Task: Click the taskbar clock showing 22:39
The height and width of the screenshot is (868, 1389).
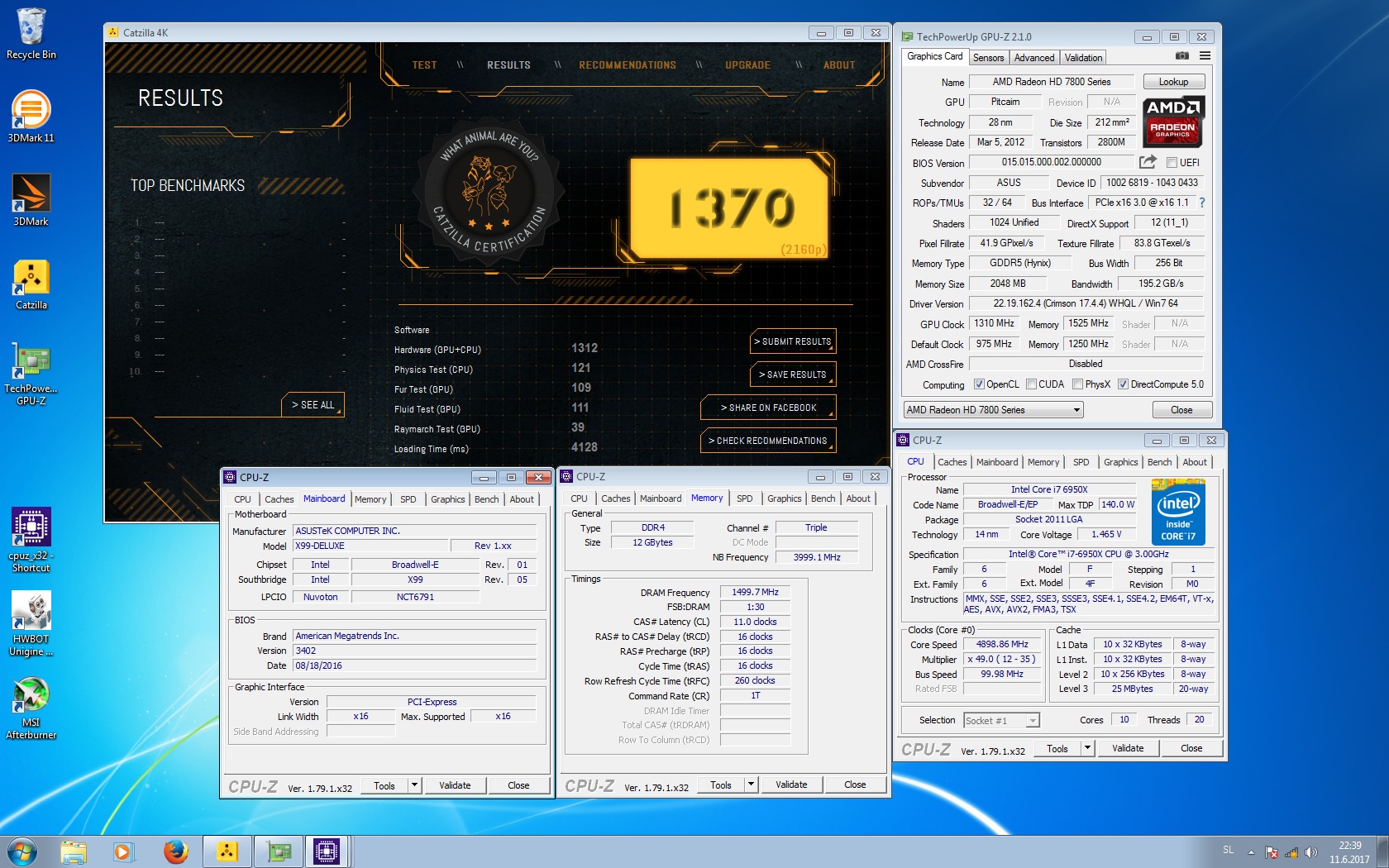Action: click(x=1349, y=852)
